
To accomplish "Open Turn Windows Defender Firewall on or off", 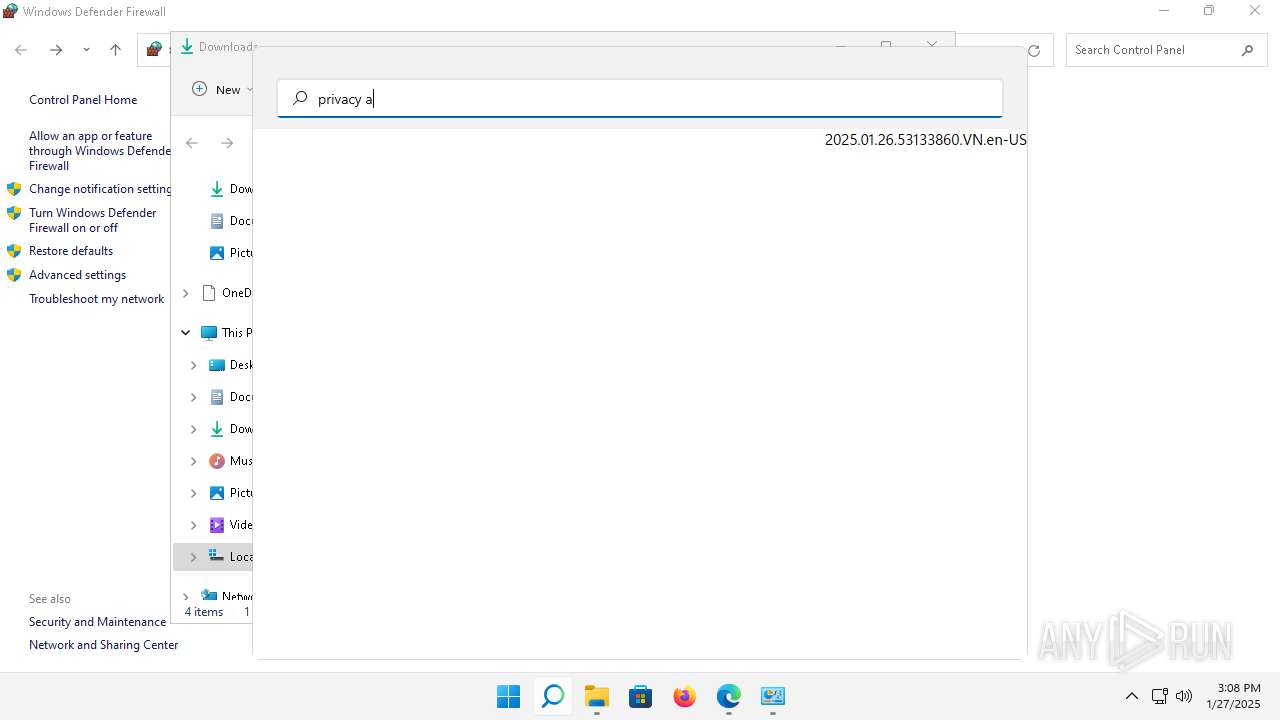I will point(93,220).
